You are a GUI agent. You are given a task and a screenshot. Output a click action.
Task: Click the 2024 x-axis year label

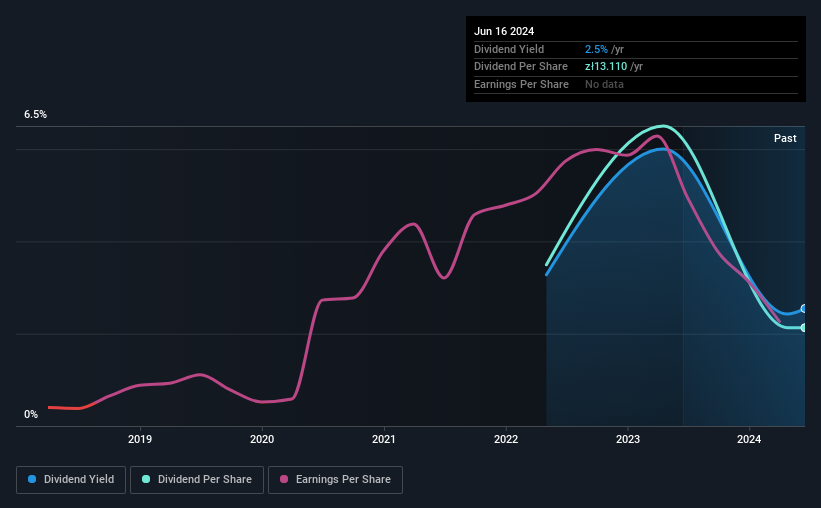click(749, 439)
